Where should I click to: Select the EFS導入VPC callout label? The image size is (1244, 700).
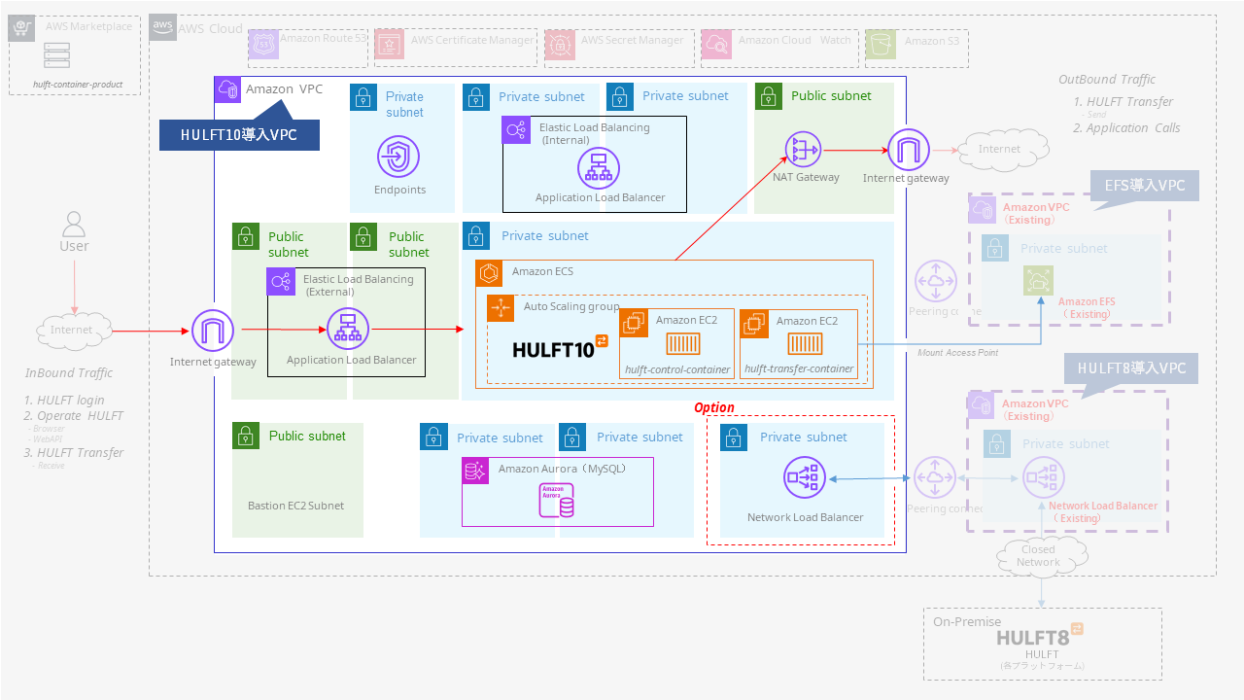point(1144,186)
